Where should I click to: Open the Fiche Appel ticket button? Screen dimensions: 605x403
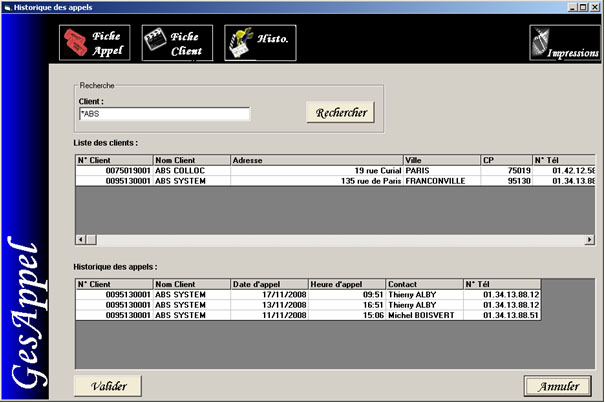click(95, 43)
